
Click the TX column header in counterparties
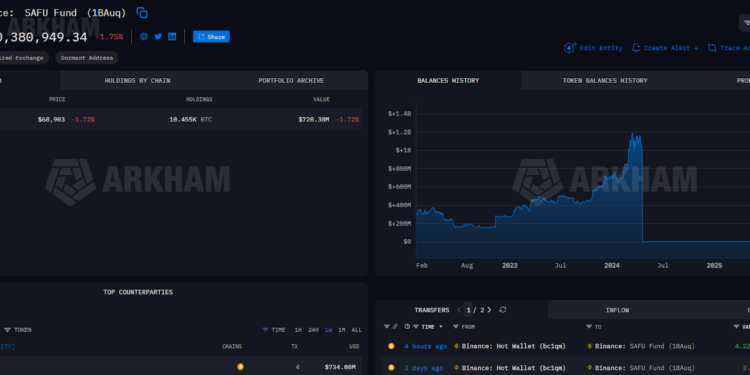tap(295, 347)
